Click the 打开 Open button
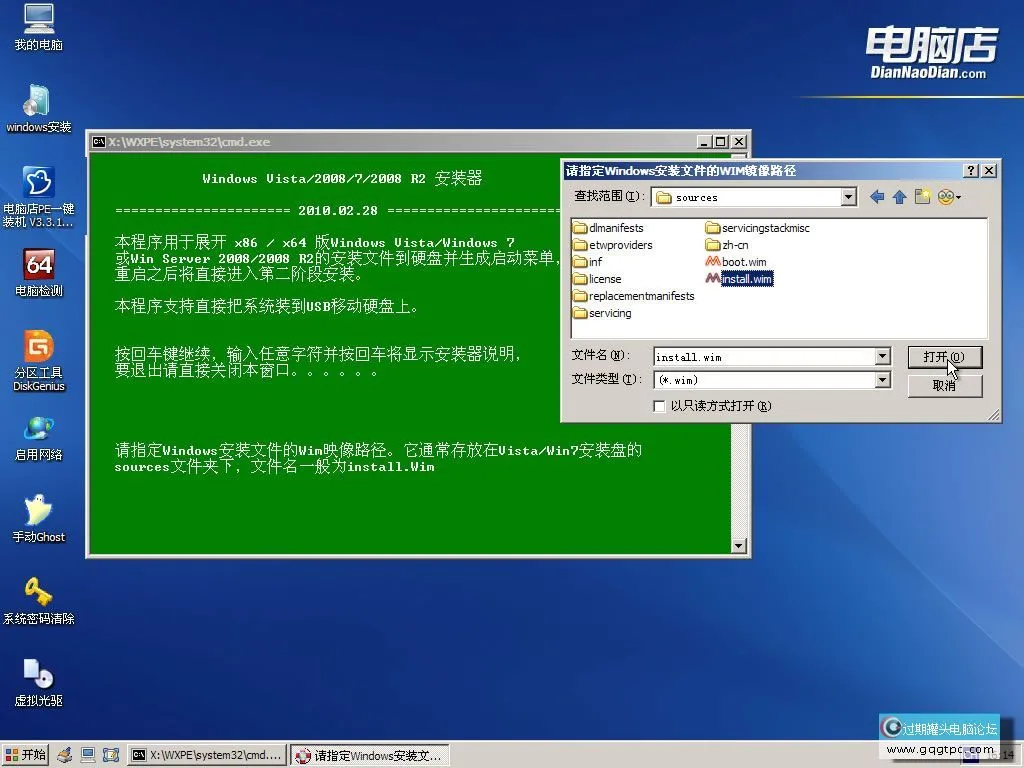Image resolution: width=1024 pixels, height=768 pixels. click(x=944, y=356)
